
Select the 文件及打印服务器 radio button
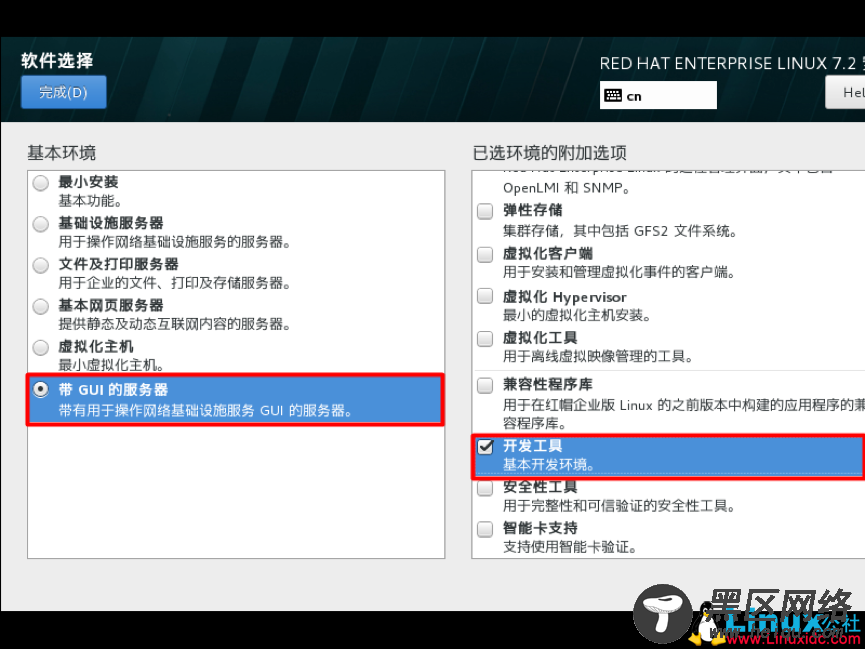41,265
